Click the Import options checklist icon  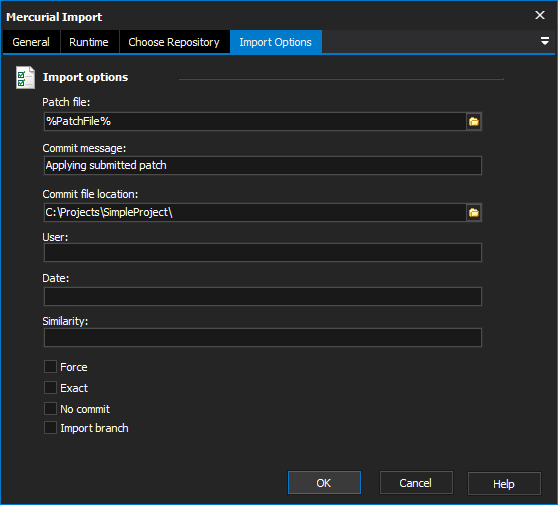25,78
